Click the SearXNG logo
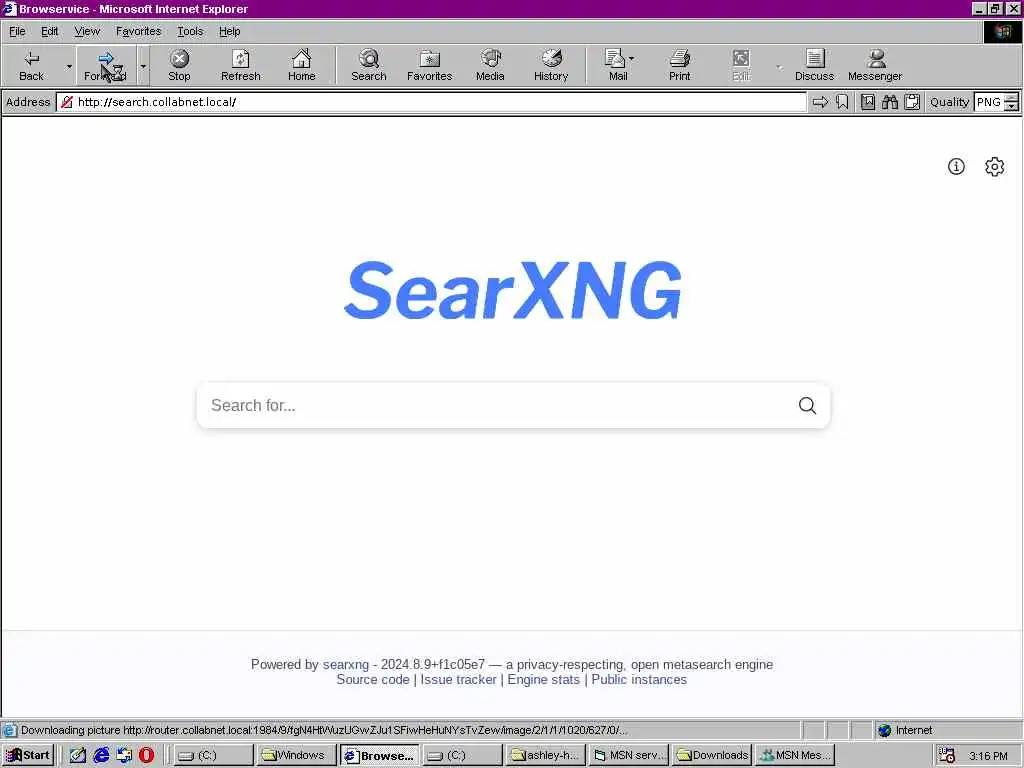This screenshot has width=1024, height=768. click(513, 290)
